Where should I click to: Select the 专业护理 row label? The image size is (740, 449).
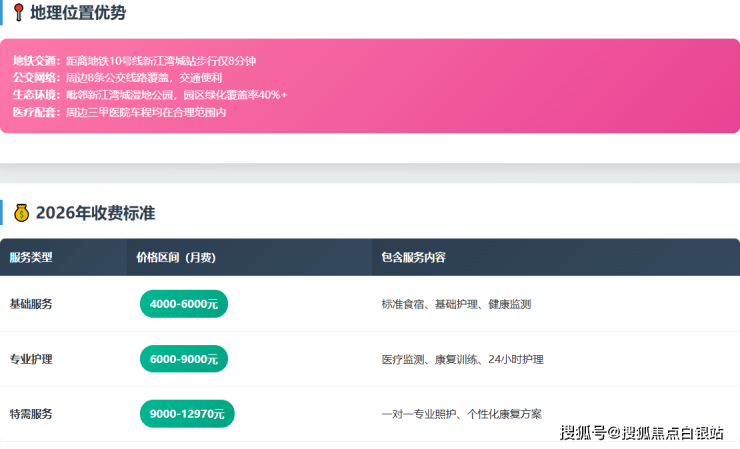coord(31,359)
